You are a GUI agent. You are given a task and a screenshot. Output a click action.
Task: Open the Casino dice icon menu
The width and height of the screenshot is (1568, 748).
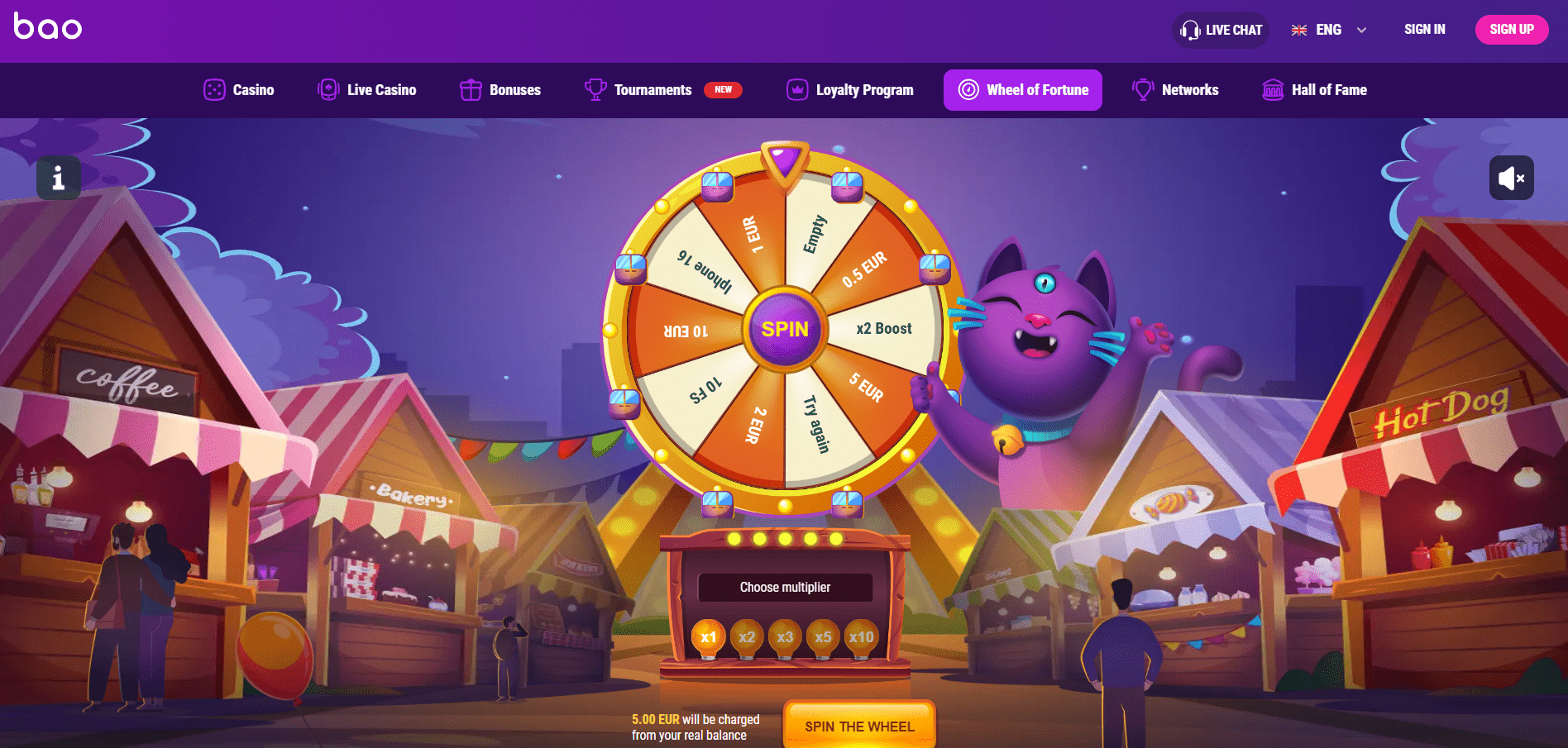214,89
